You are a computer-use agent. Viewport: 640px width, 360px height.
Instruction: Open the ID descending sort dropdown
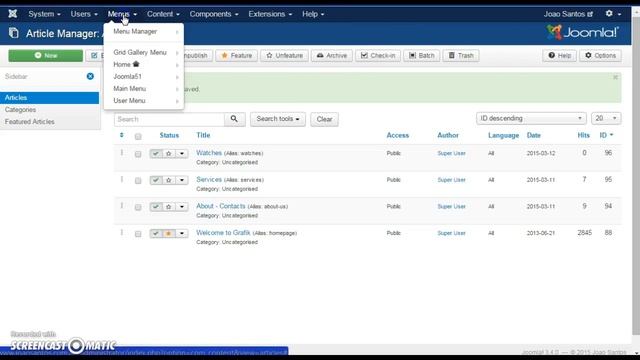(531, 118)
